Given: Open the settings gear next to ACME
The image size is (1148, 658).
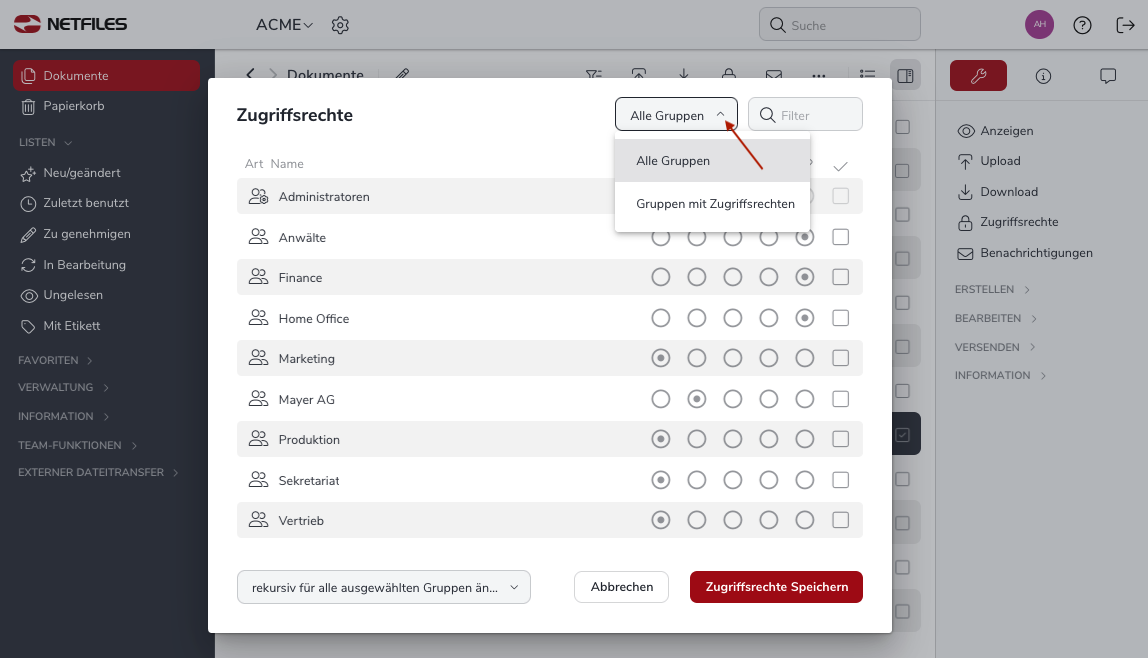Looking at the screenshot, I should pyautogui.click(x=340, y=25).
